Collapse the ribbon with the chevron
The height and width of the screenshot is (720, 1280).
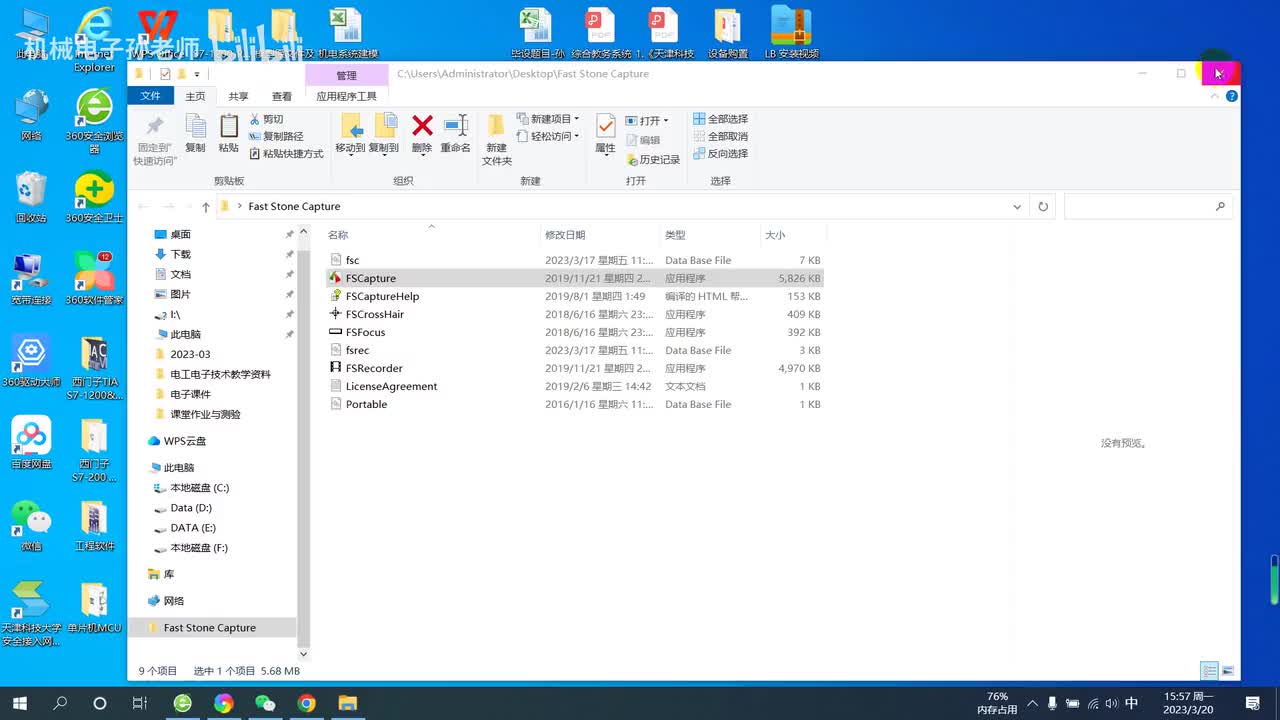[1215, 96]
